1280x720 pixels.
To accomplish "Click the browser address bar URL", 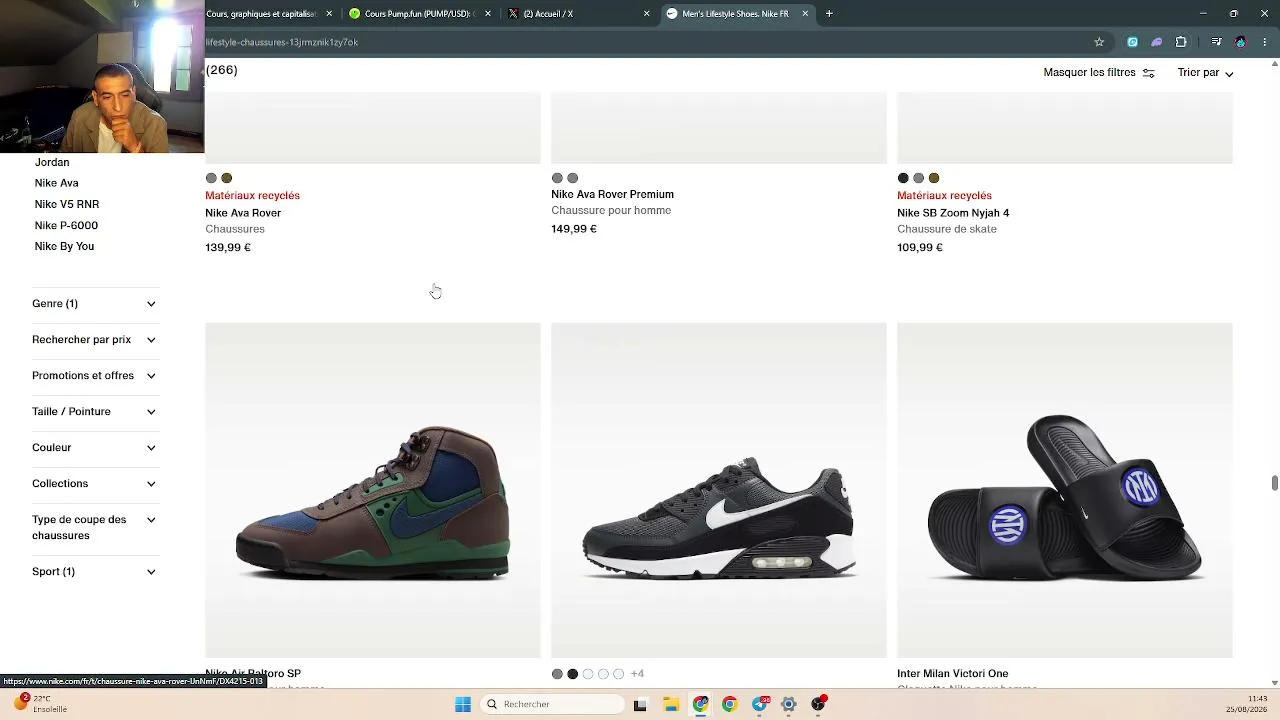I will click(x=282, y=42).
